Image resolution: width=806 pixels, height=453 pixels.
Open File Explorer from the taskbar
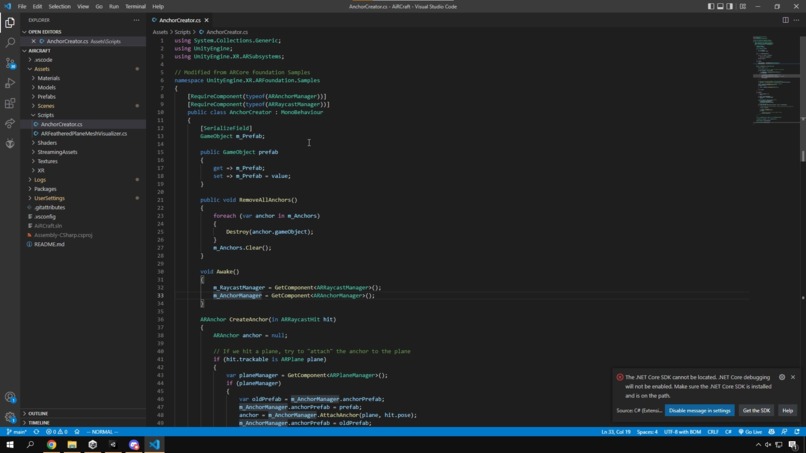(x=72, y=445)
